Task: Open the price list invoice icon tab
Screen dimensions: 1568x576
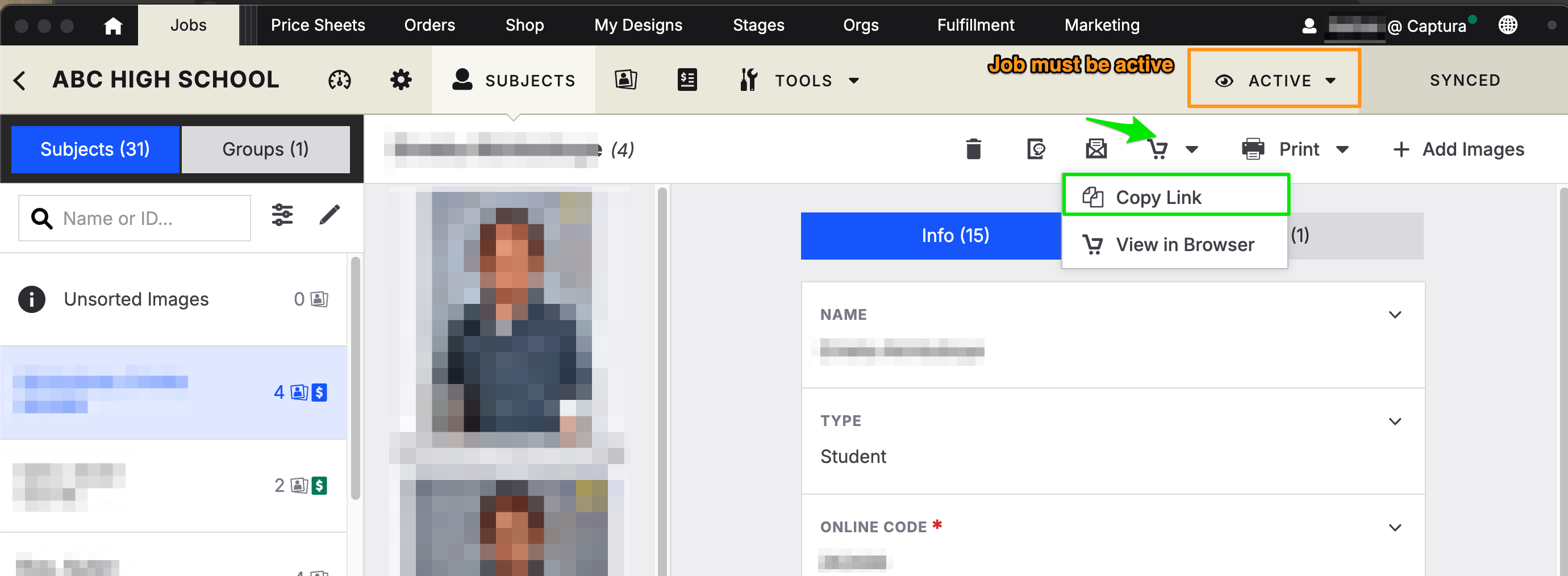Action: pos(687,80)
